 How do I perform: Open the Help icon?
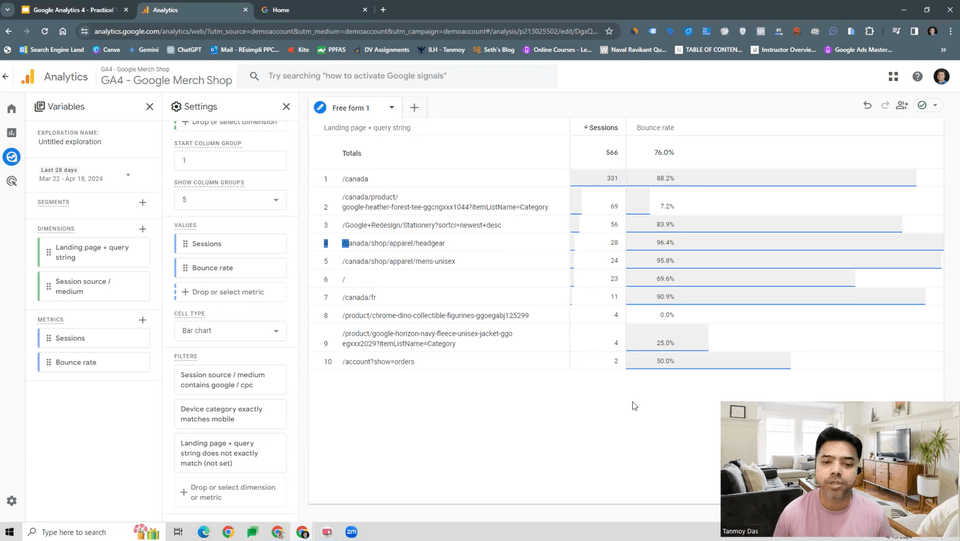pos(917,76)
